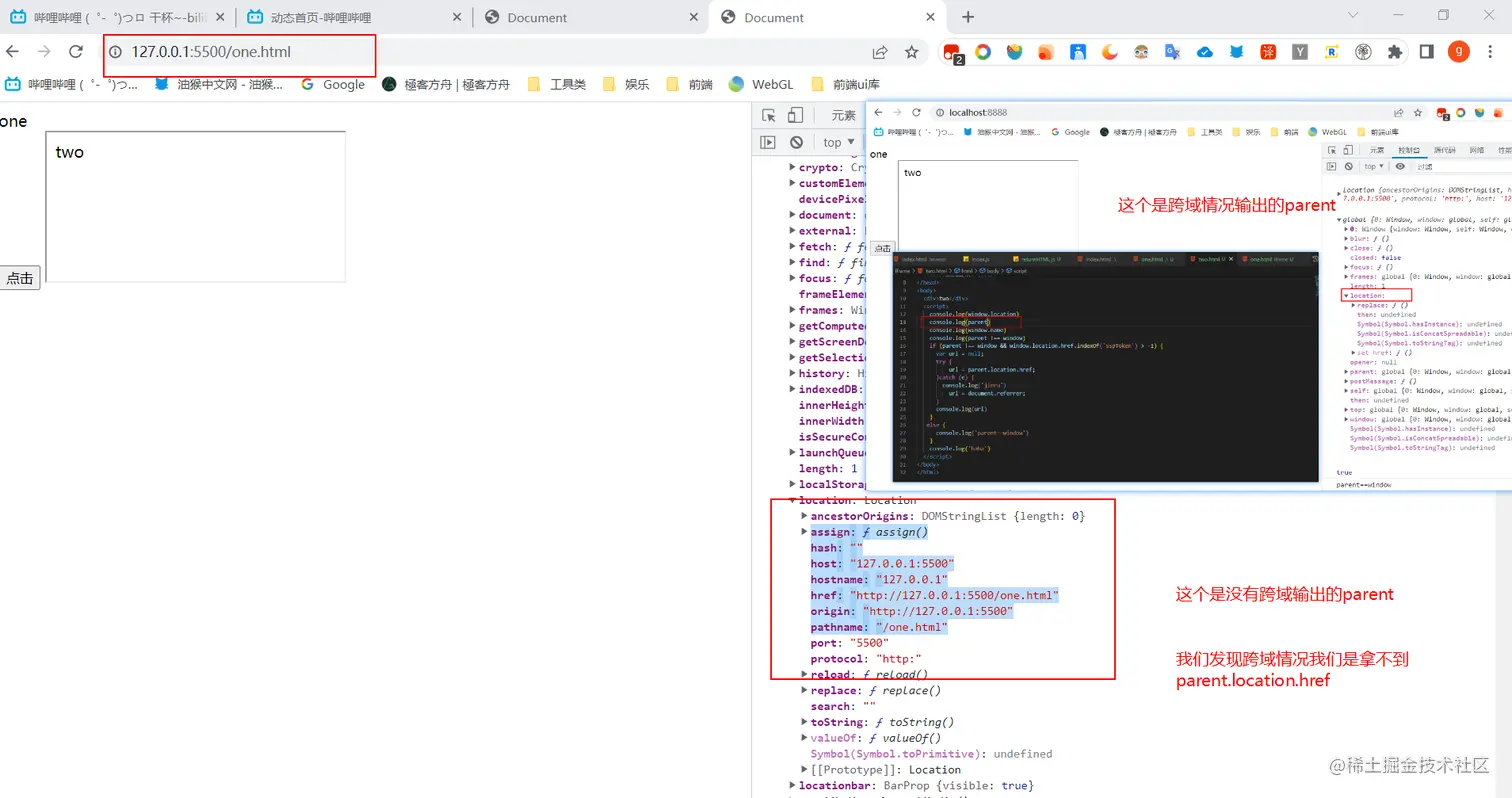
Task: Open the red extension with badge 2
Action: coord(952,53)
